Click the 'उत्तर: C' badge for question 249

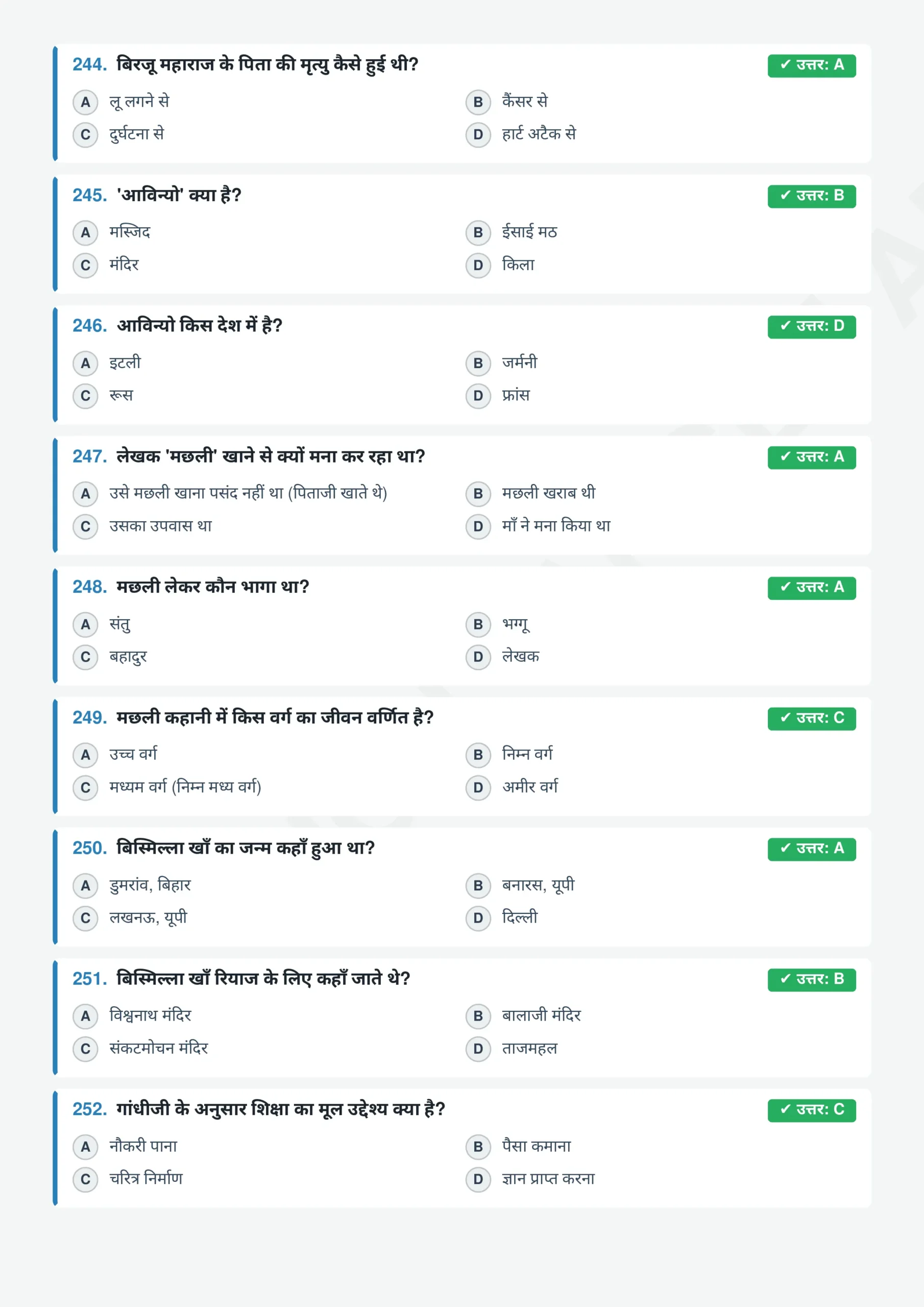coord(811,718)
